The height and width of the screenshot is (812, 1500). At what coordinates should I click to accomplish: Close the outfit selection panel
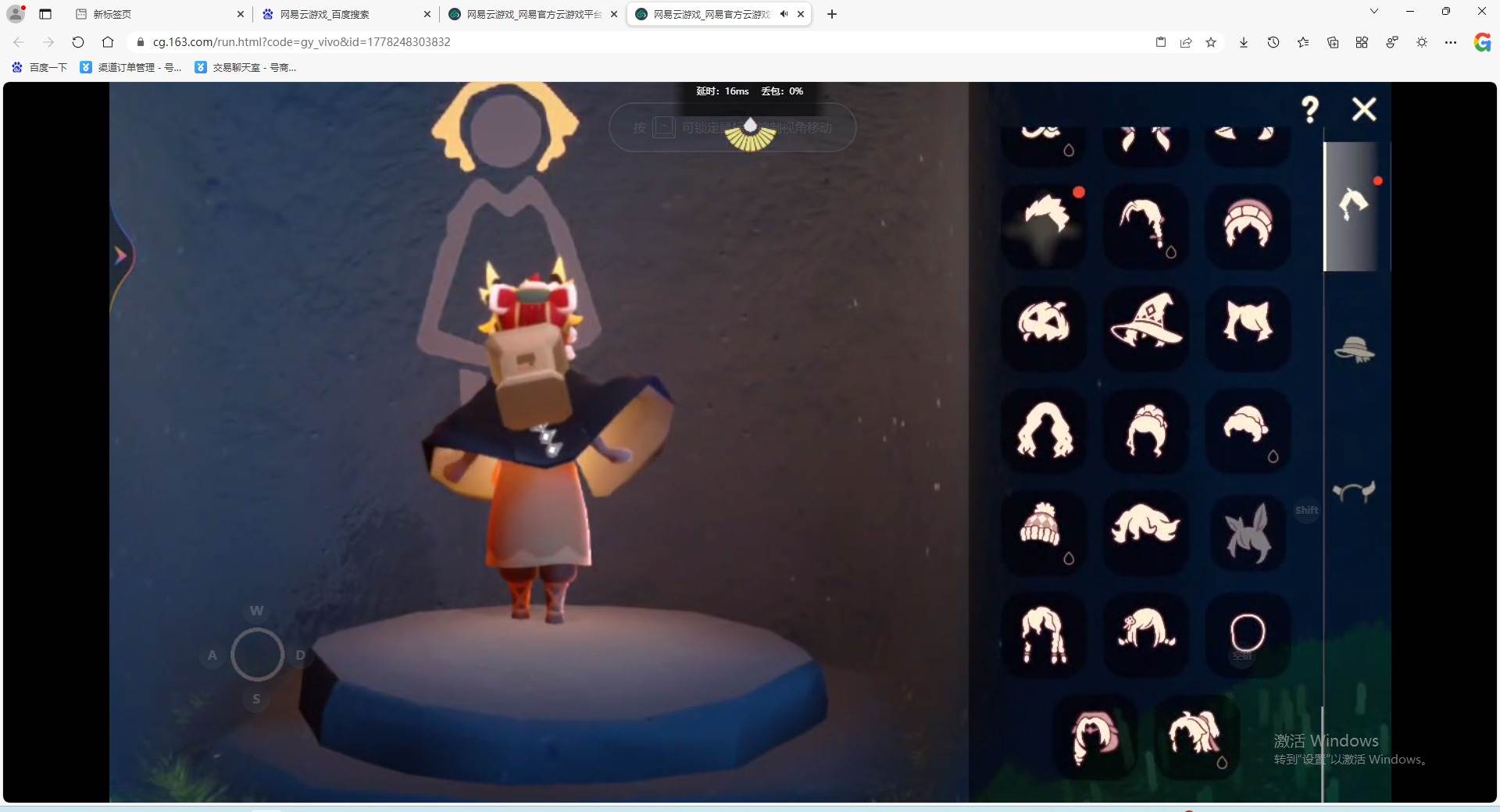pyautogui.click(x=1364, y=109)
